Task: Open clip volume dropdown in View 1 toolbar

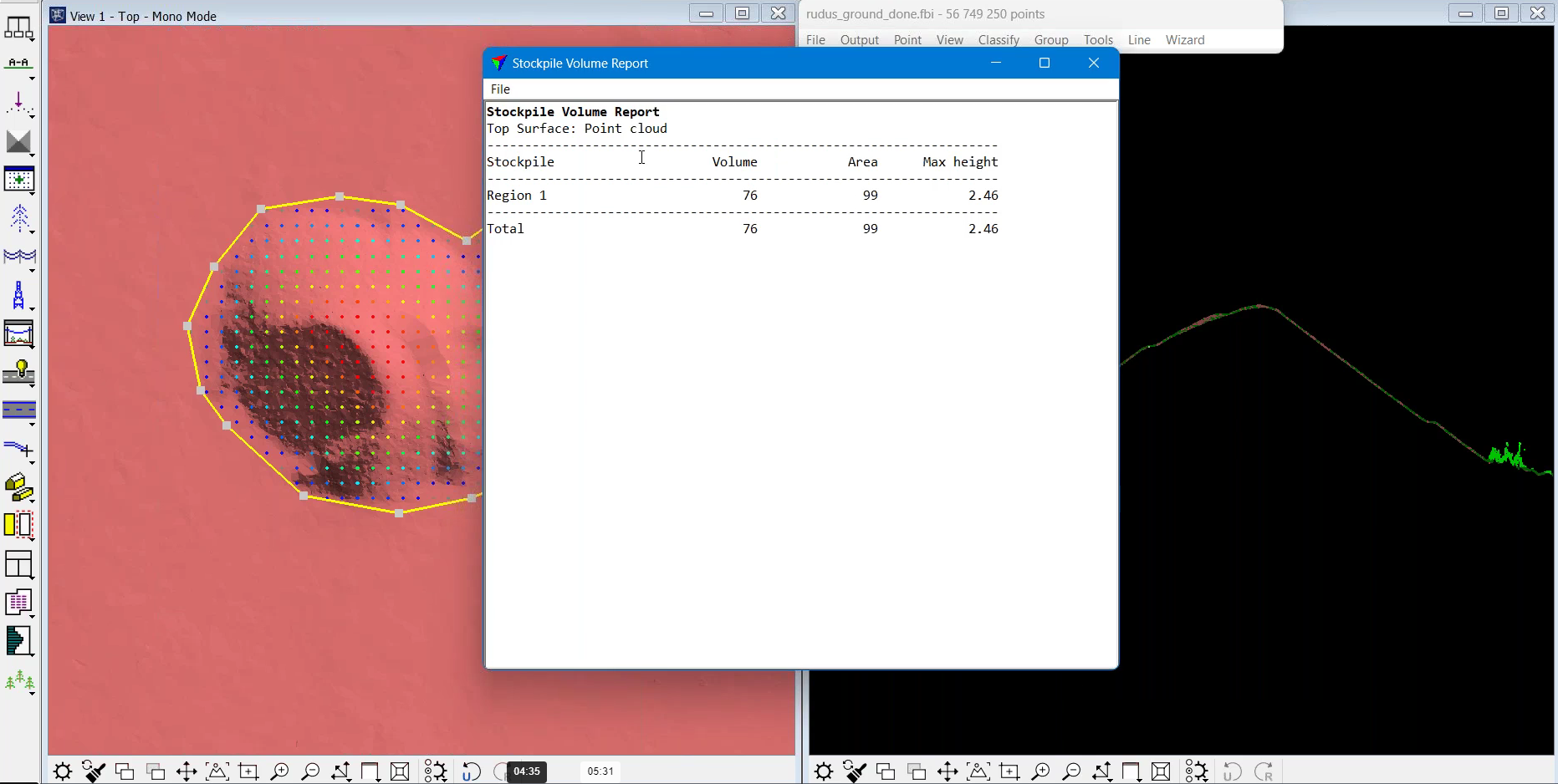Action: coord(370,771)
